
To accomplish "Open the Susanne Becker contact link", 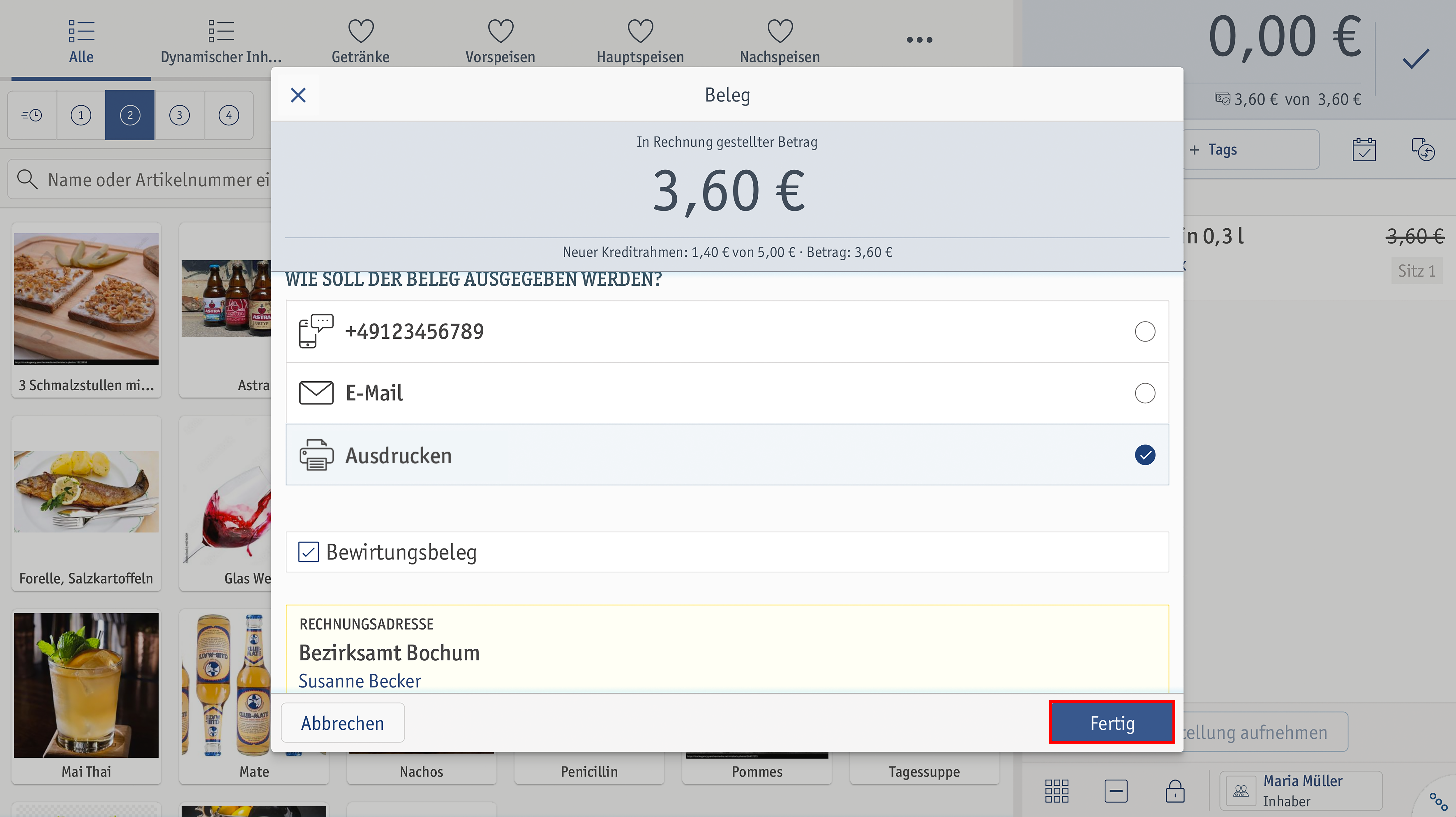I will (359, 681).
